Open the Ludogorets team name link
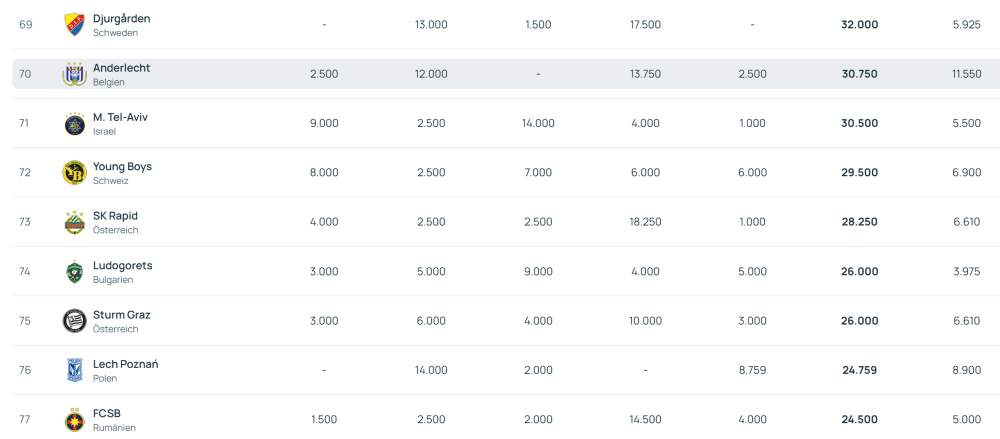Image resolution: width=1000 pixels, height=439 pixels. coord(122,265)
